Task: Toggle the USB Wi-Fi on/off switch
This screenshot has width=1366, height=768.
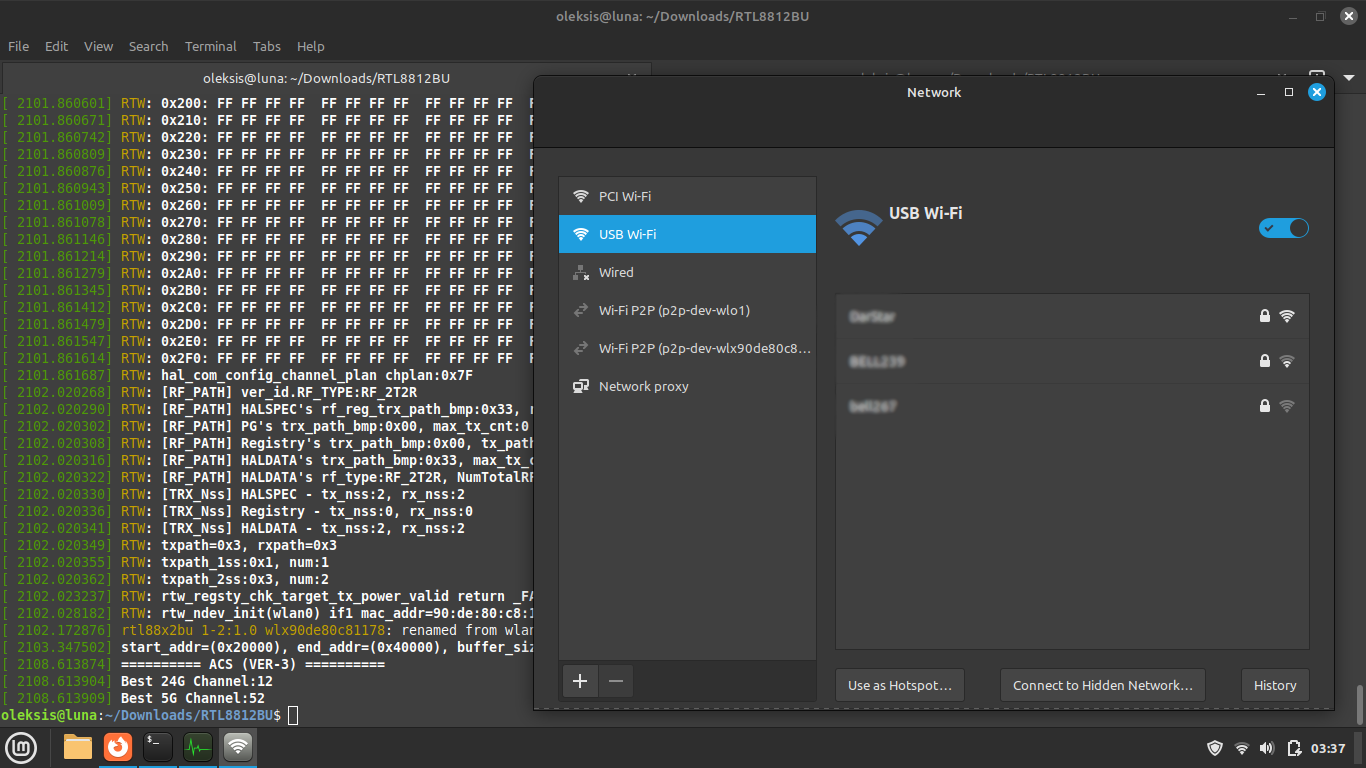Action: pos(1283,228)
